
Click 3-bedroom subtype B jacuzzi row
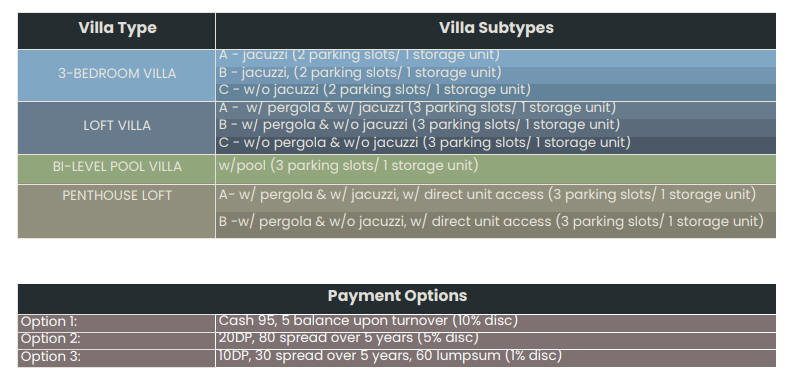click(496, 75)
